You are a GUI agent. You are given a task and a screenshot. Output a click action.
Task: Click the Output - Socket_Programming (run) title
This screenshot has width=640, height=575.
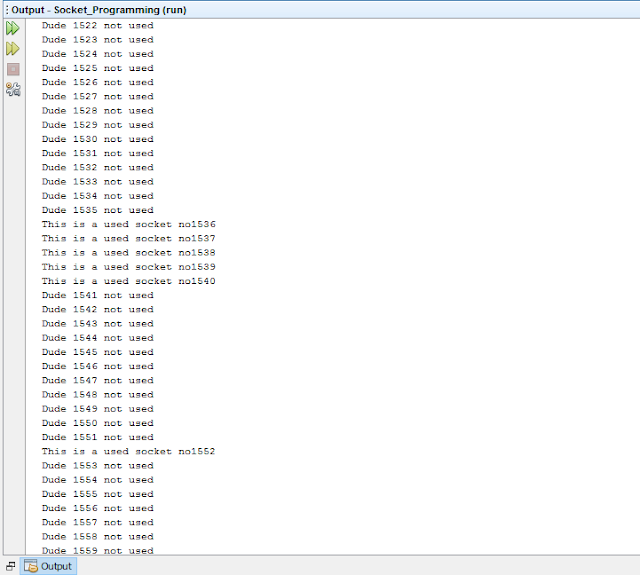pos(99,10)
